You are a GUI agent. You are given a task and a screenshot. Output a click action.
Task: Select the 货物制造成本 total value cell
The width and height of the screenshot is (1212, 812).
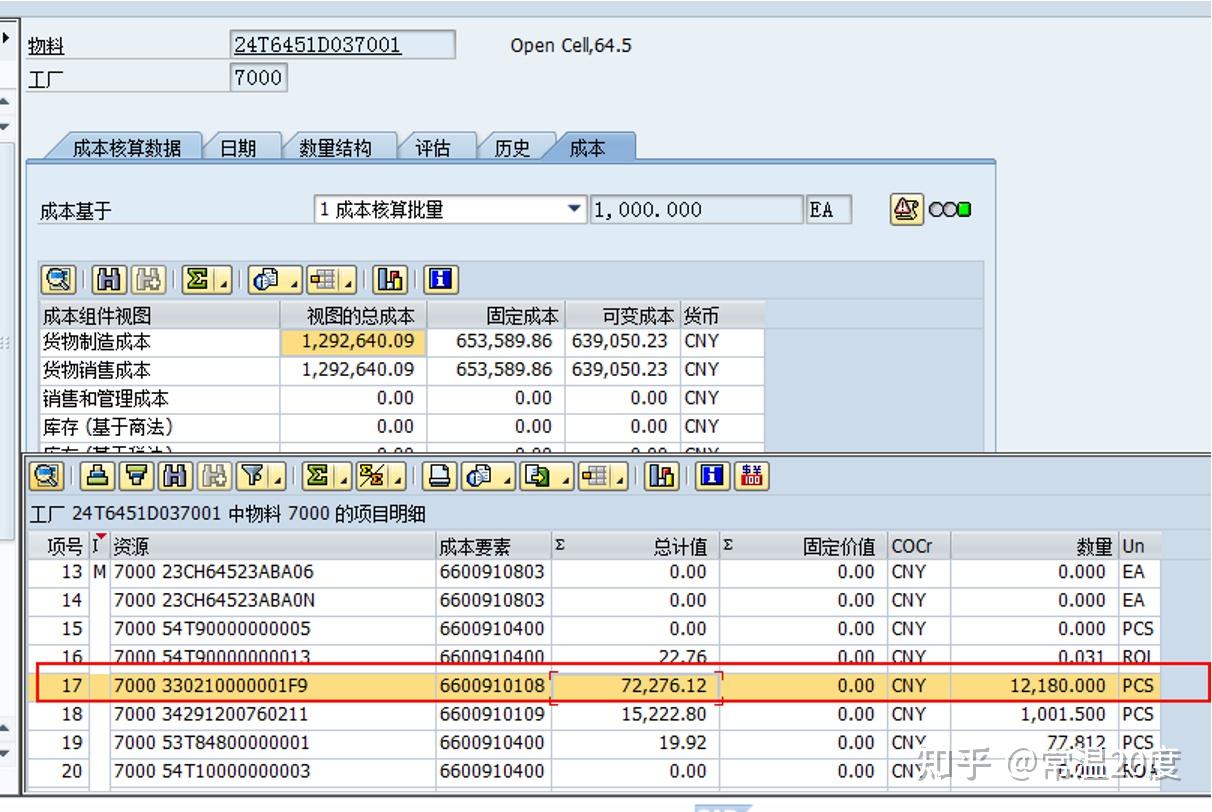[354, 341]
